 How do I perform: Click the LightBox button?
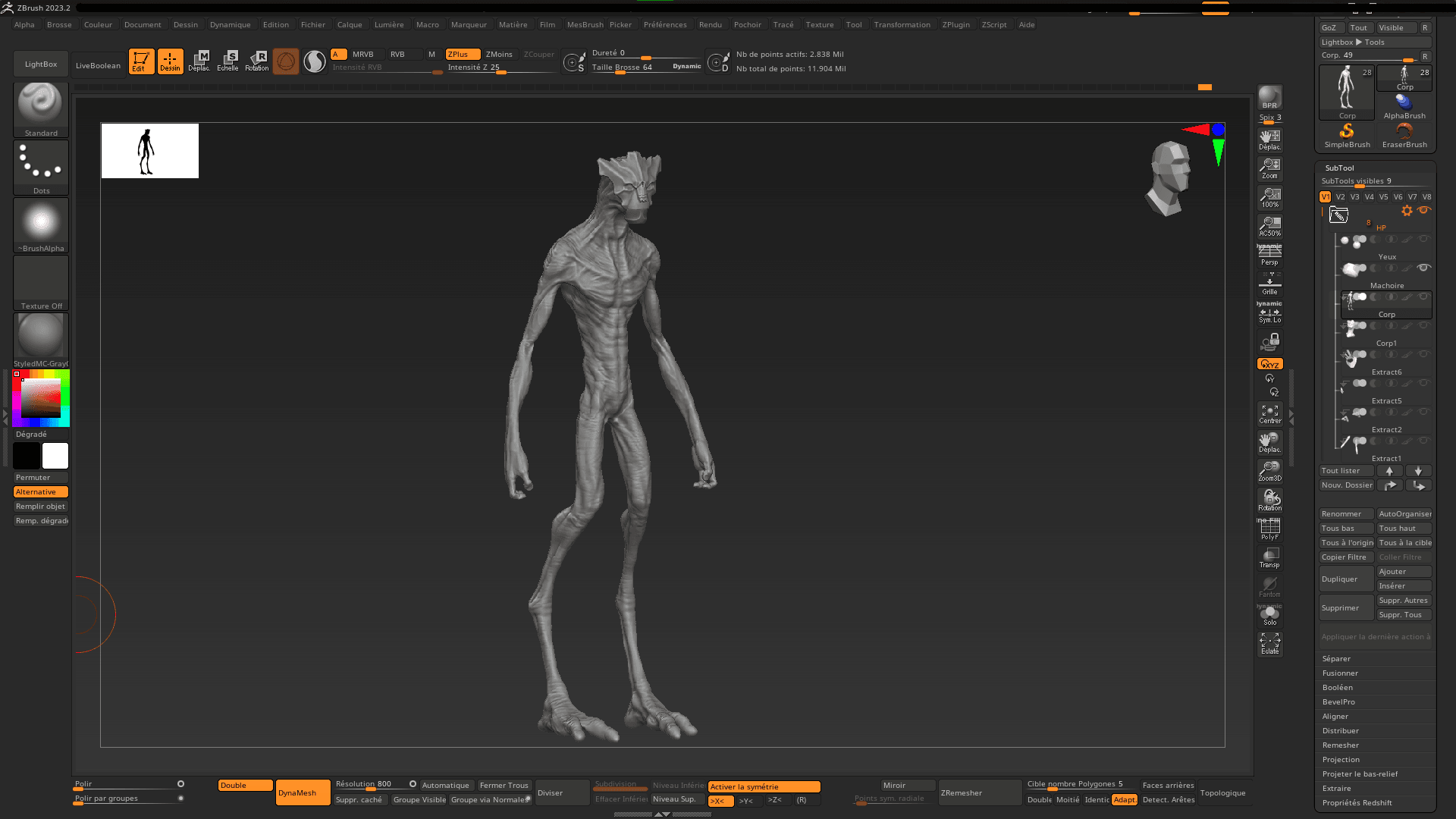pos(41,64)
